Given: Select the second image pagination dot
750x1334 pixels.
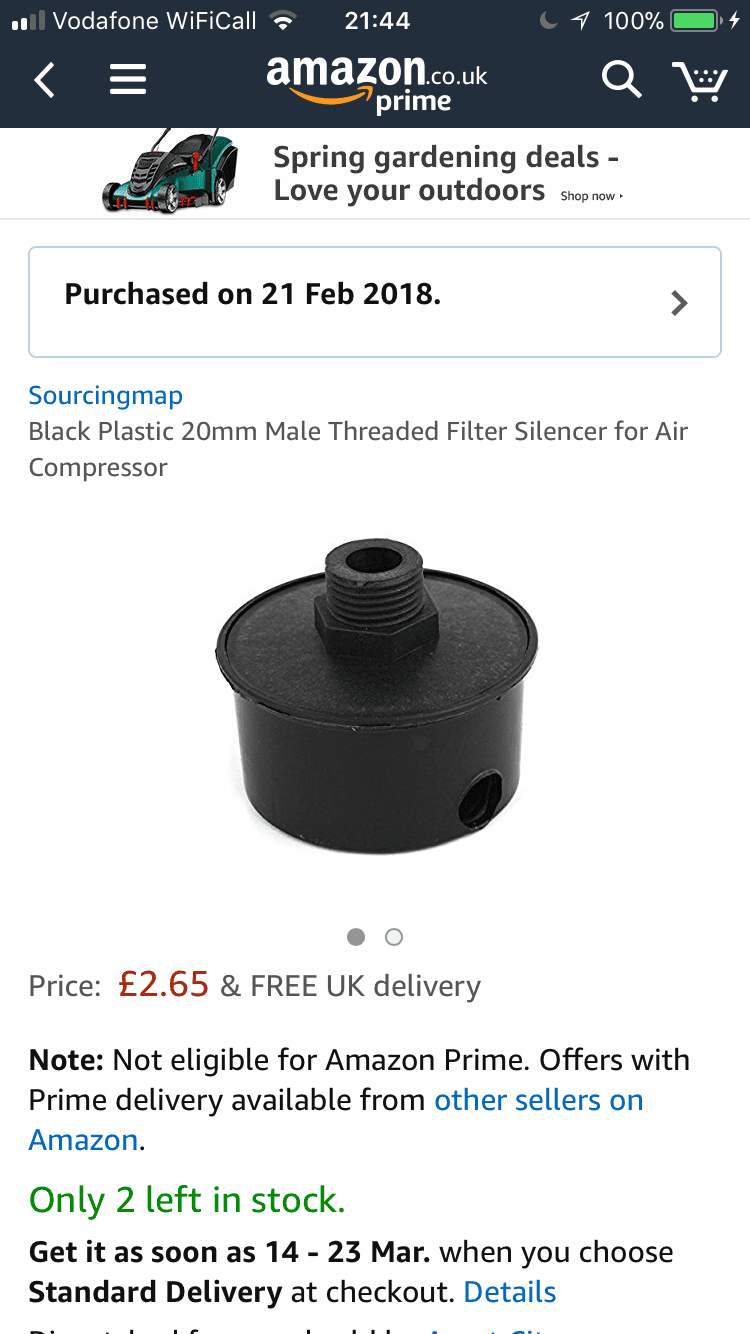Looking at the screenshot, I should point(394,937).
